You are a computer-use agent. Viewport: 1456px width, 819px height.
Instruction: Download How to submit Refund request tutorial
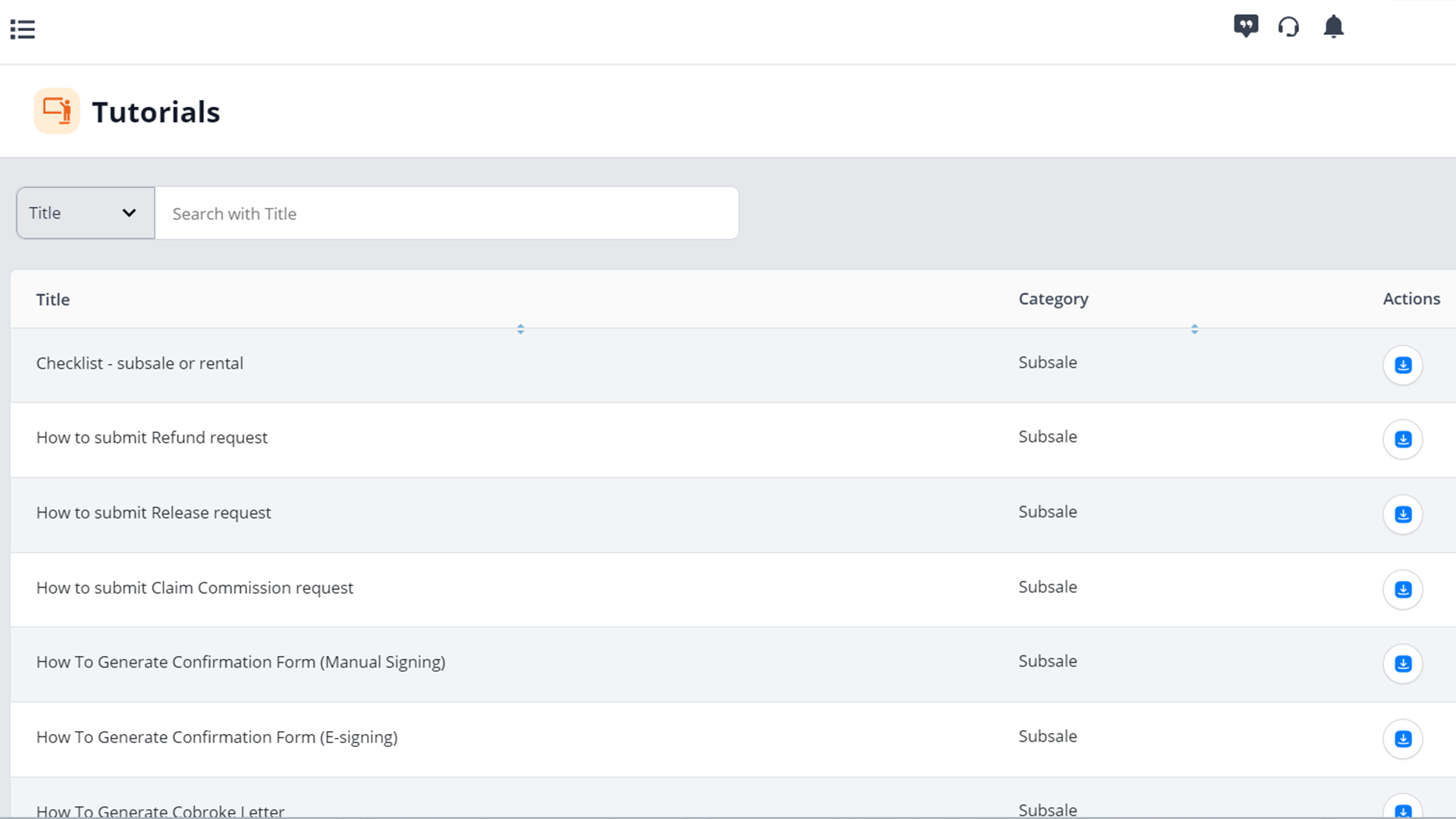(x=1402, y=440)
